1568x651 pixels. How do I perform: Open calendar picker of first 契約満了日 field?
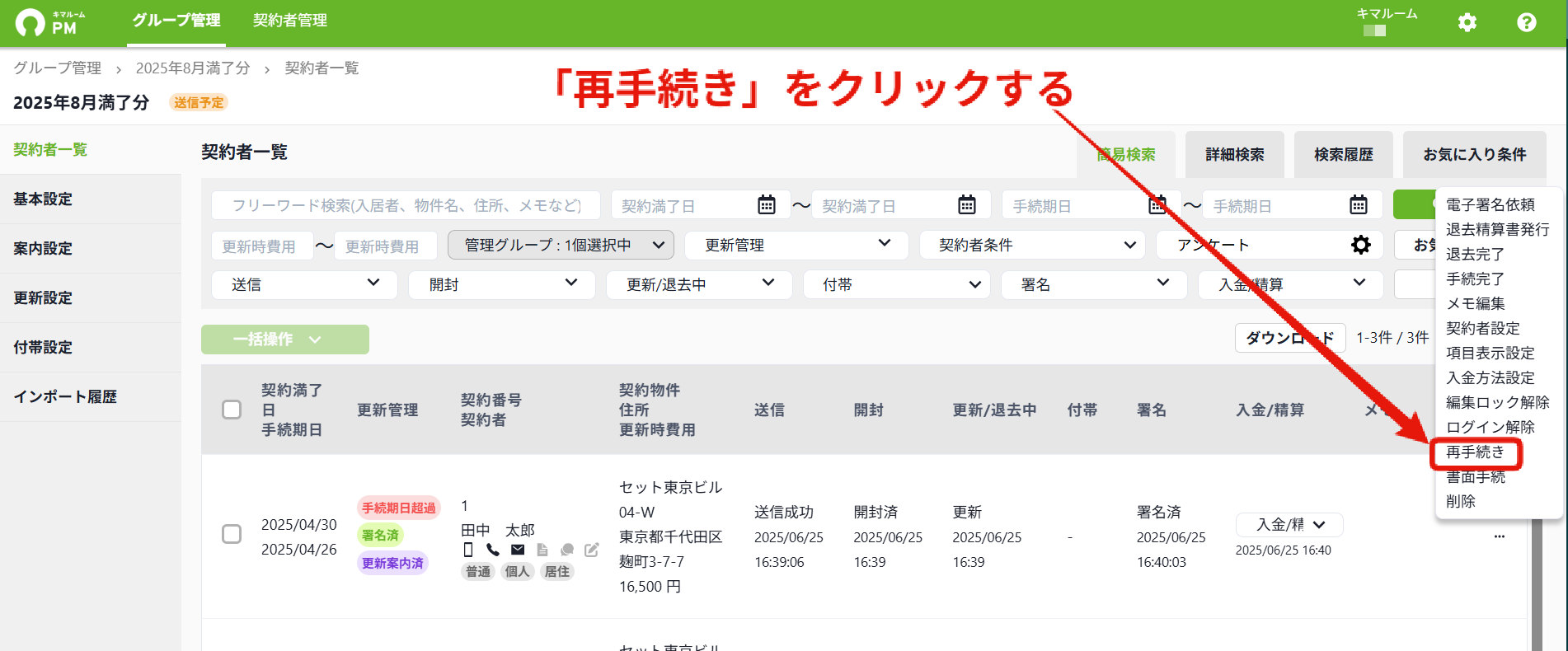point(767,205)
